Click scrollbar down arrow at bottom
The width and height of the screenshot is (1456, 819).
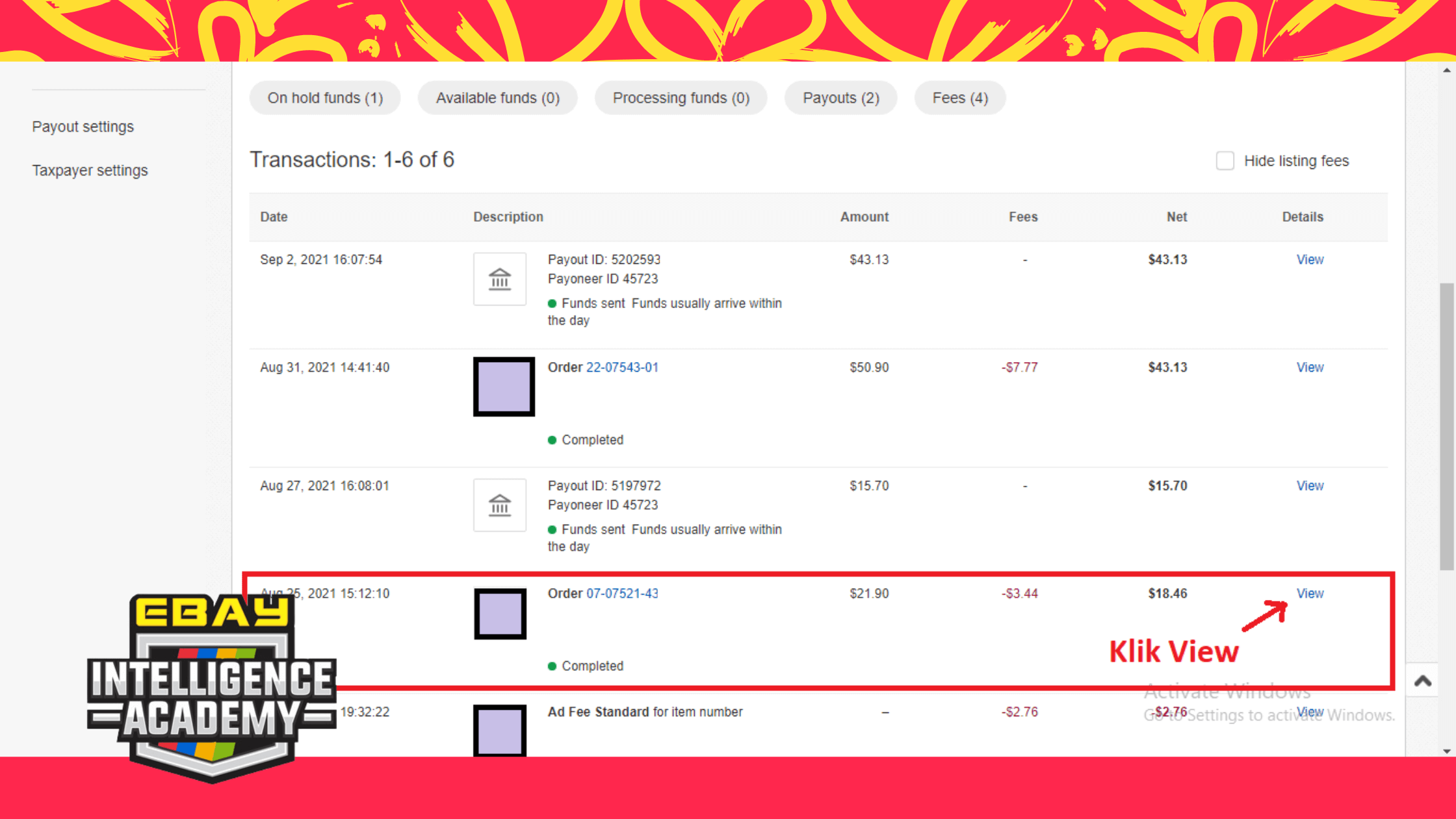pos(1446,751)
